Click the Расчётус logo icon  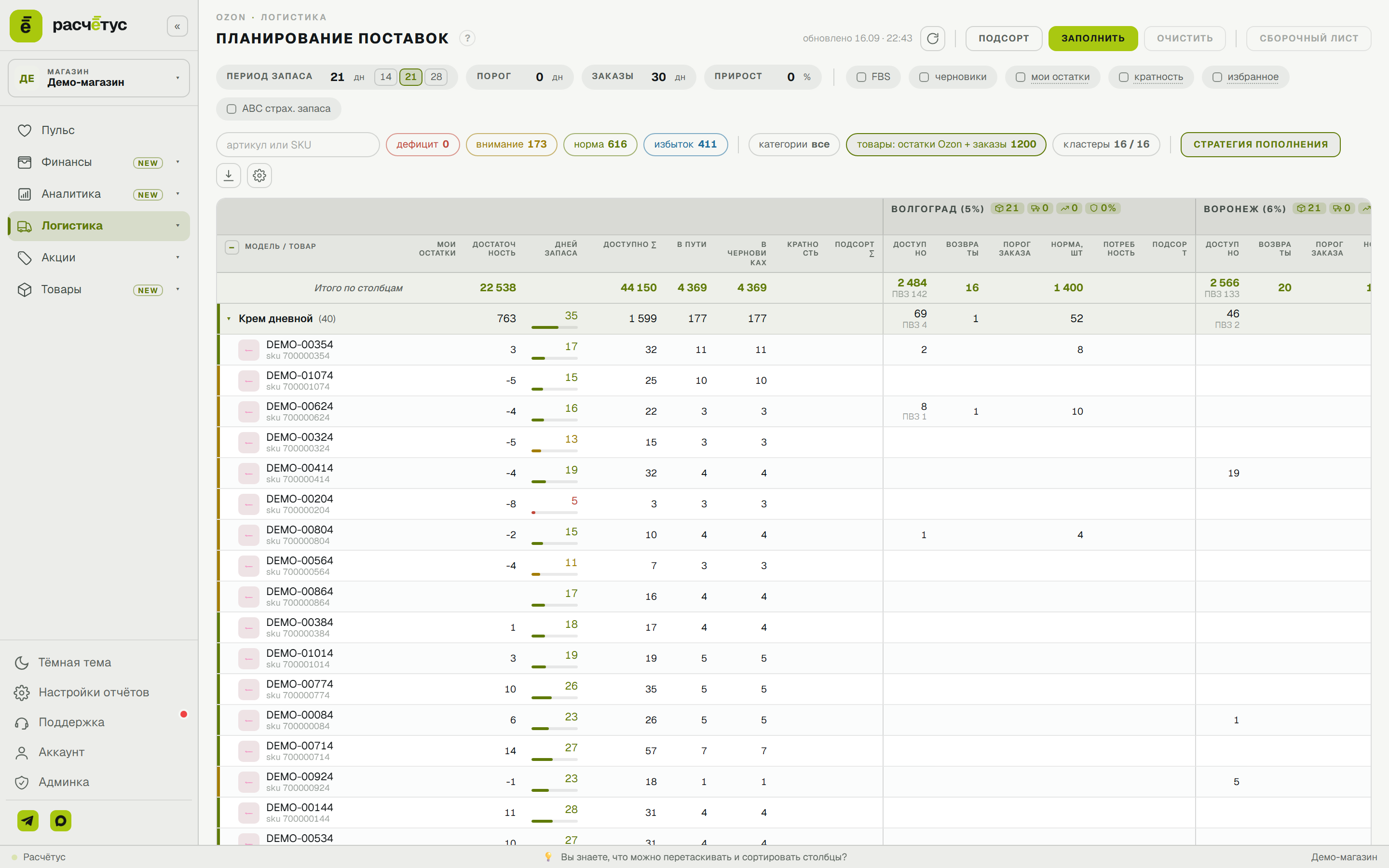(26, 26)
